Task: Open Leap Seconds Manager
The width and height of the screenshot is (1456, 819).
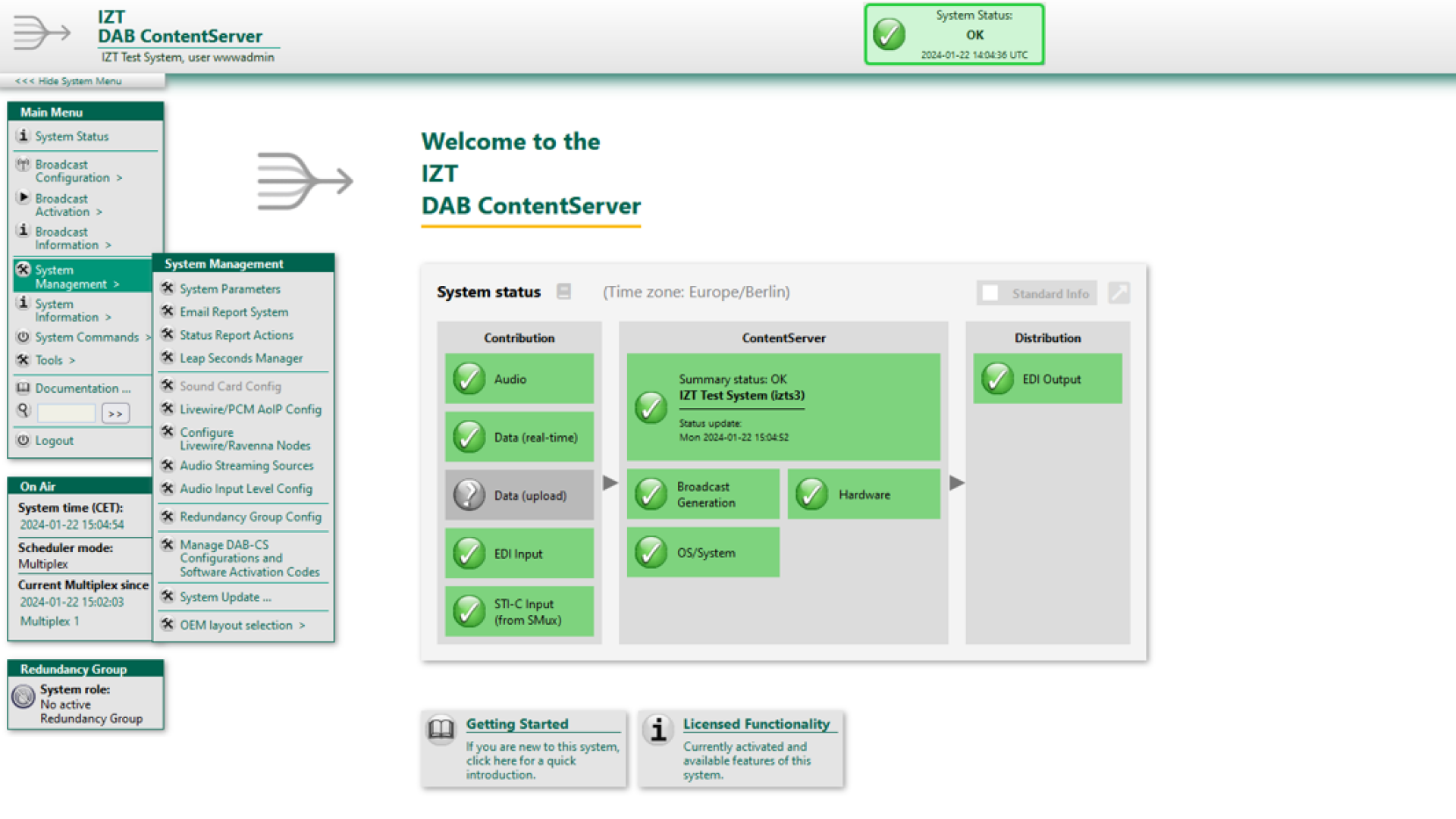Action: [241, 358]
